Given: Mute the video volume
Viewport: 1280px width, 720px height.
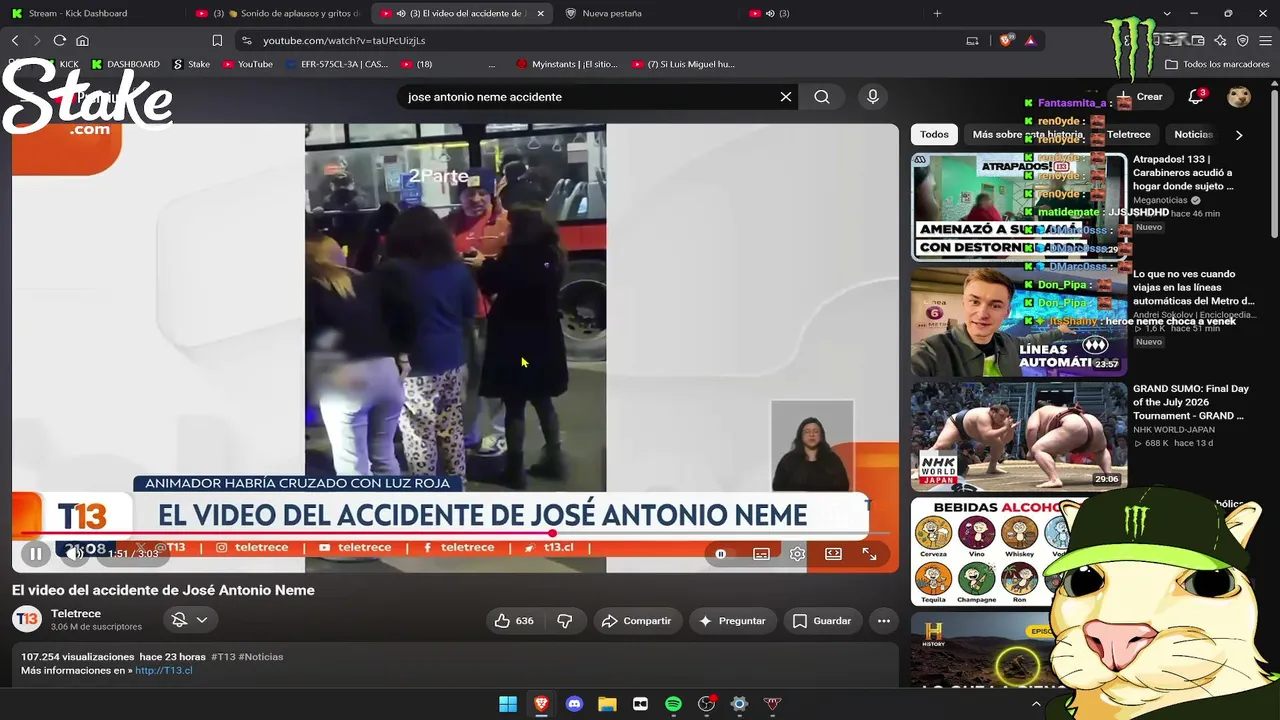Looking at the screenshot, I should click(x=75, y=553).
